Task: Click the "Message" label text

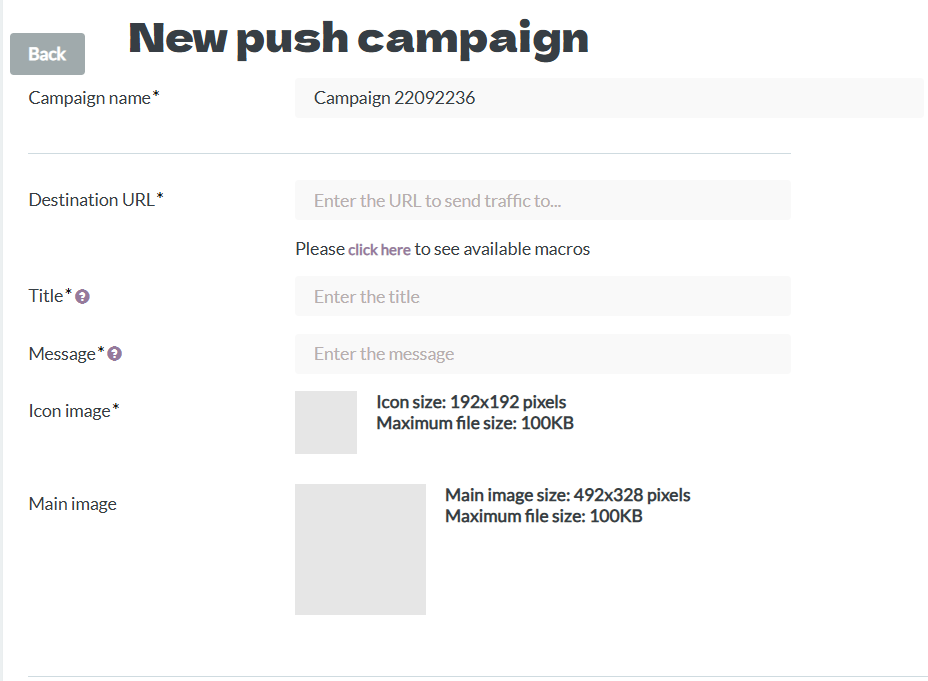Action: click(62, 354)
